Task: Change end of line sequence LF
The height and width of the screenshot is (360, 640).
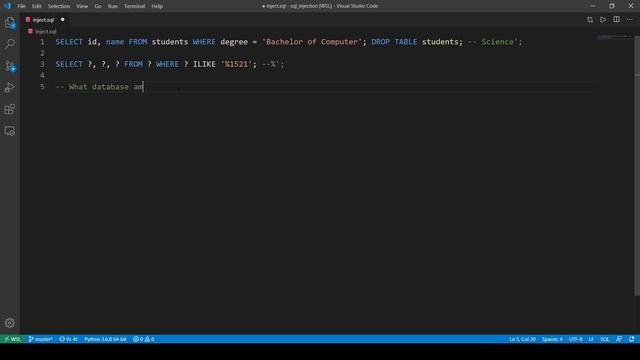Action: pyautogui.click(x=591, y=339)
